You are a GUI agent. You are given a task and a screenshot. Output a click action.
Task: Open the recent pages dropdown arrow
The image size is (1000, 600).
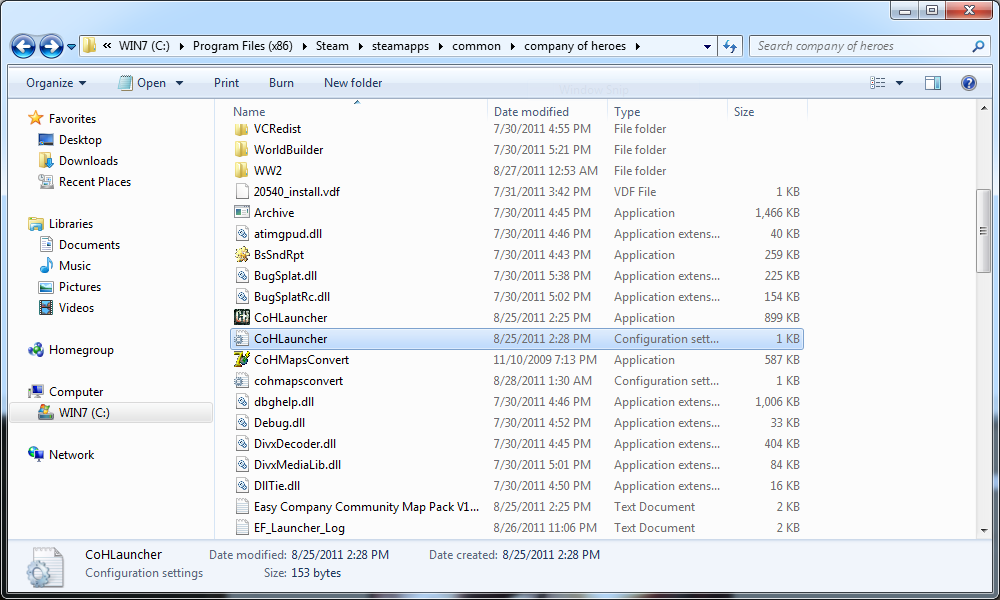pyautogui.click(x=71, y=47)
